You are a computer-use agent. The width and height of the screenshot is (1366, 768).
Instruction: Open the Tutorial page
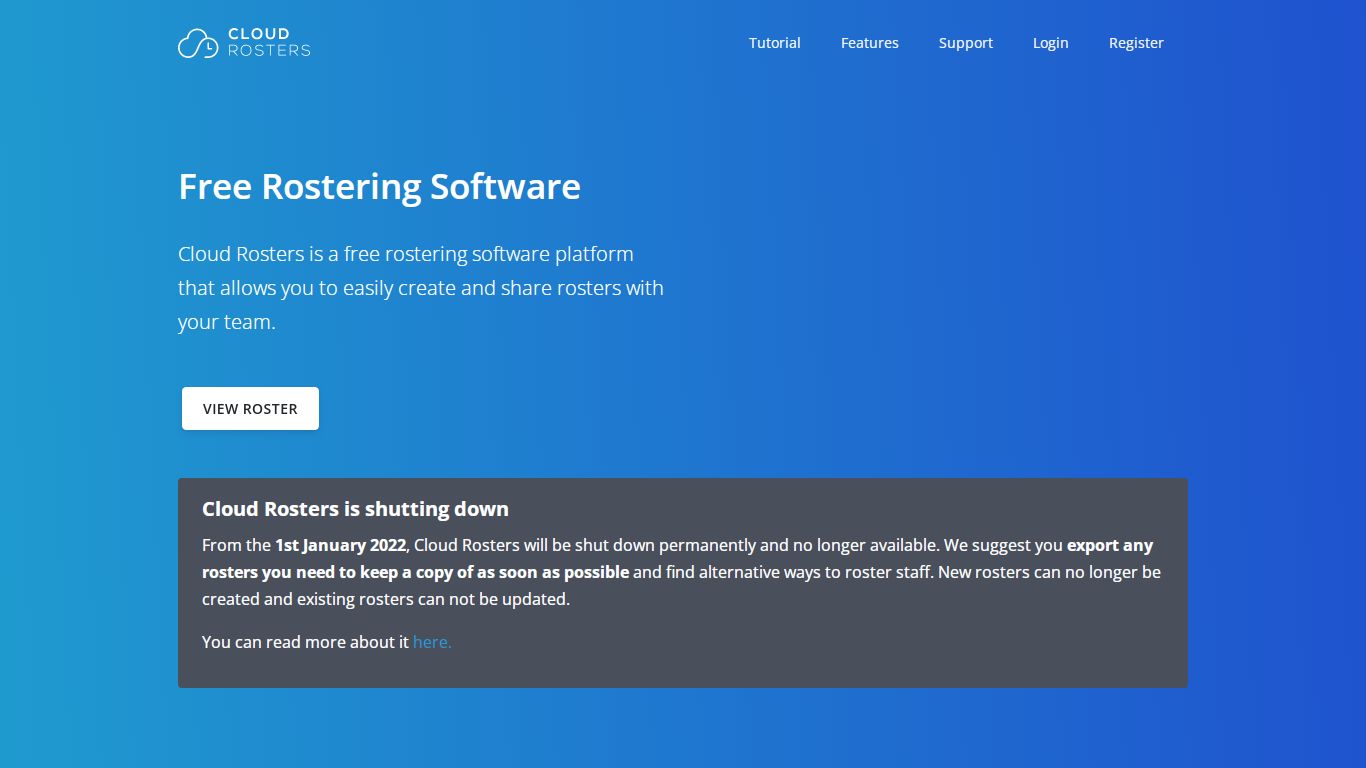click(775, 43)
